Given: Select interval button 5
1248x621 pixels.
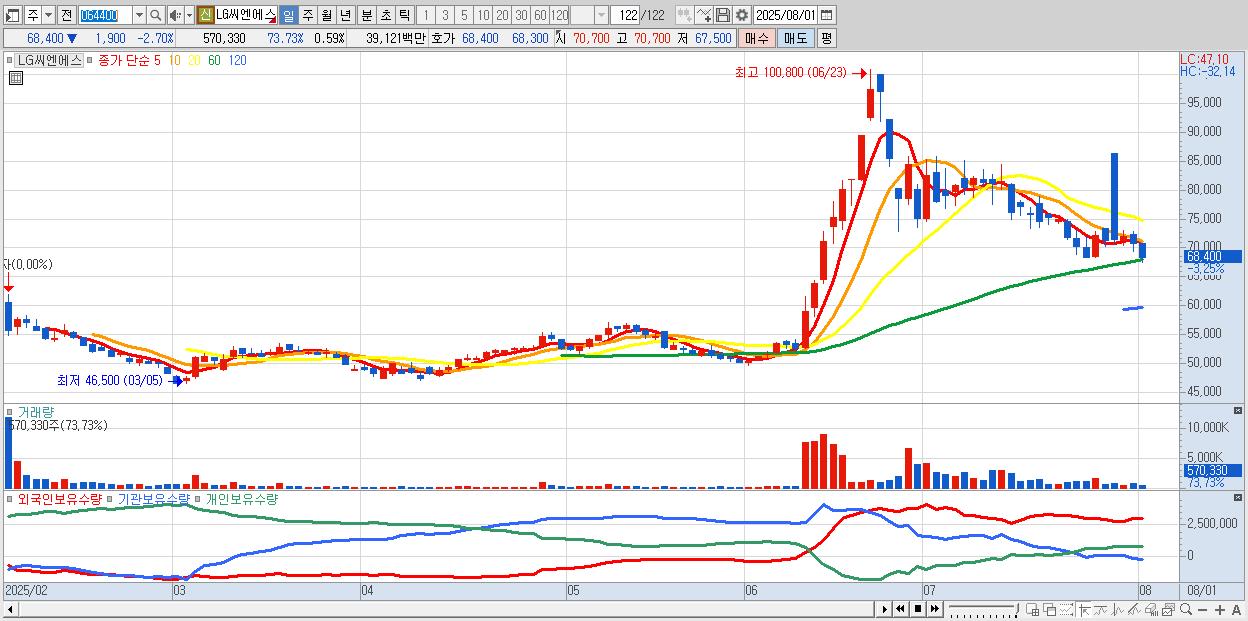Looking at the screenshot, I should pos(464,15).
